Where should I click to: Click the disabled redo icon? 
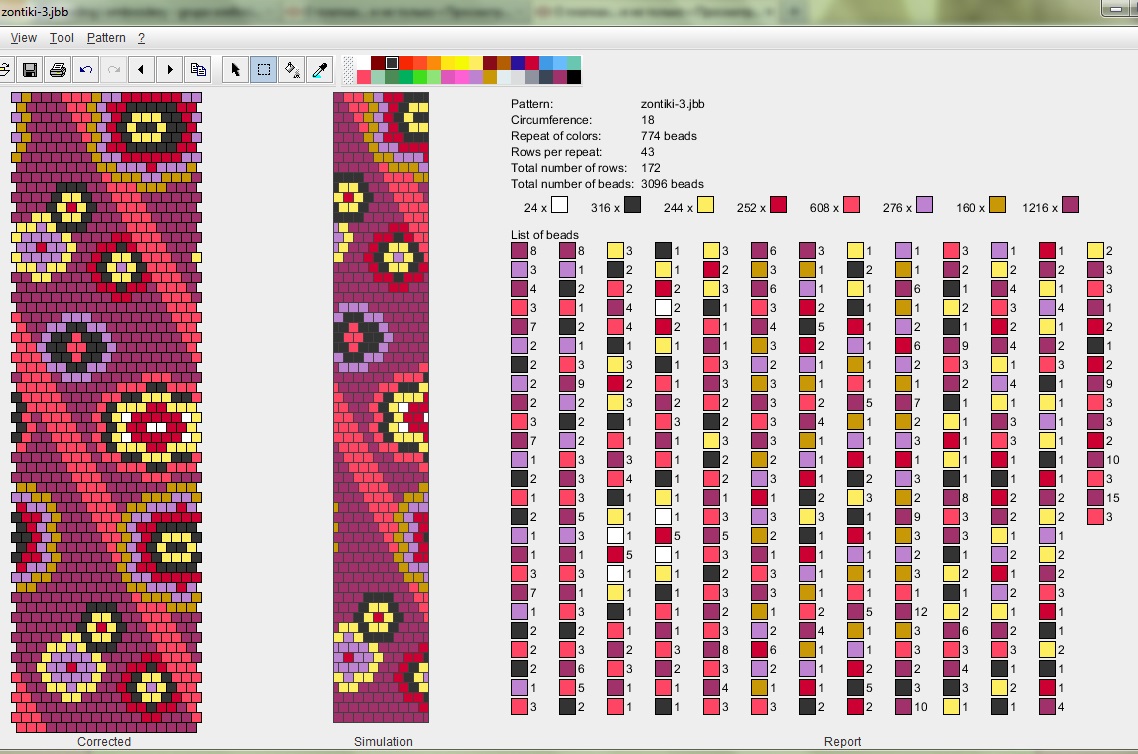[x=114, y=70]
